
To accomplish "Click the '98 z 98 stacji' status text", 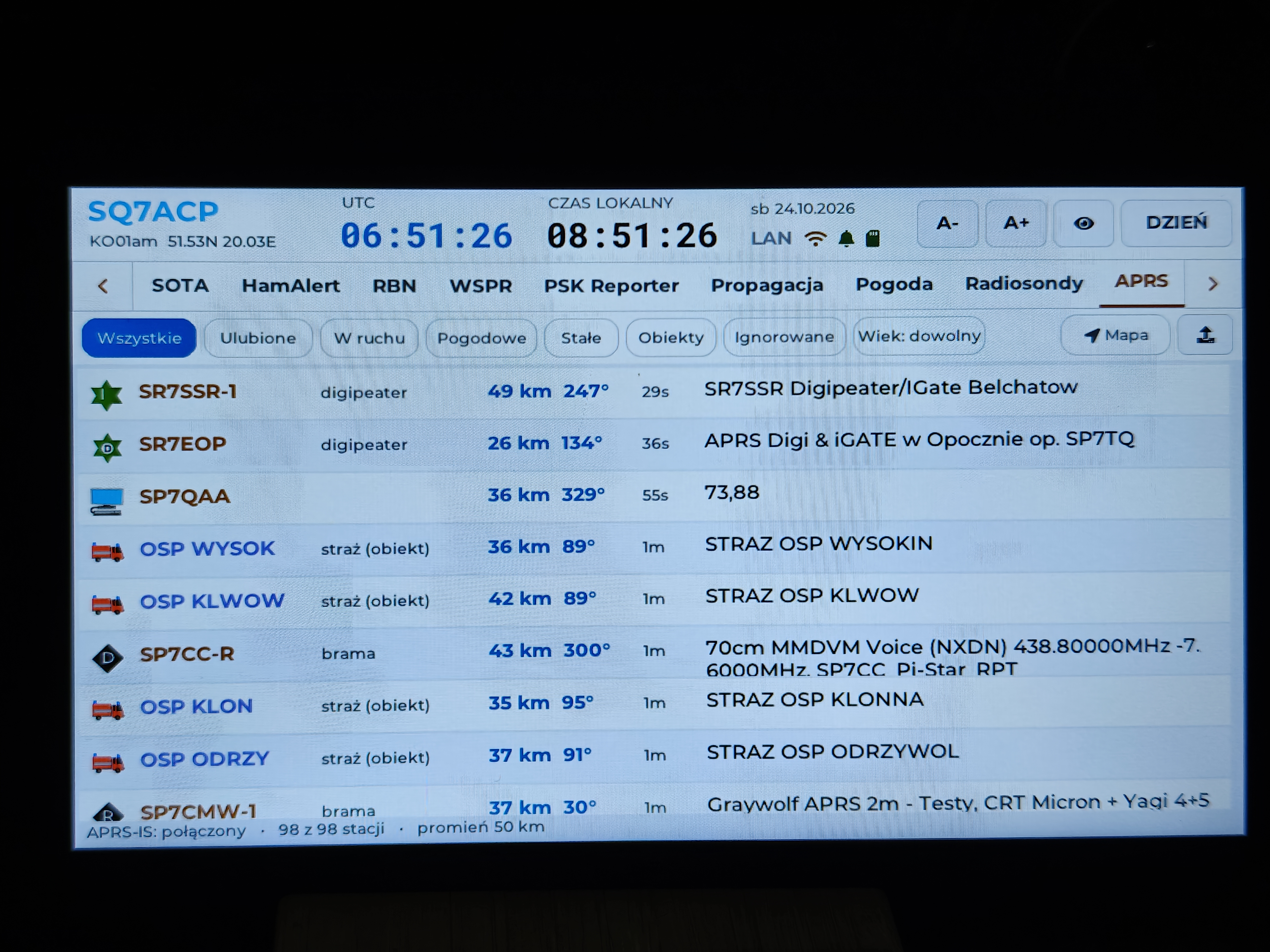I will (331, 829).
